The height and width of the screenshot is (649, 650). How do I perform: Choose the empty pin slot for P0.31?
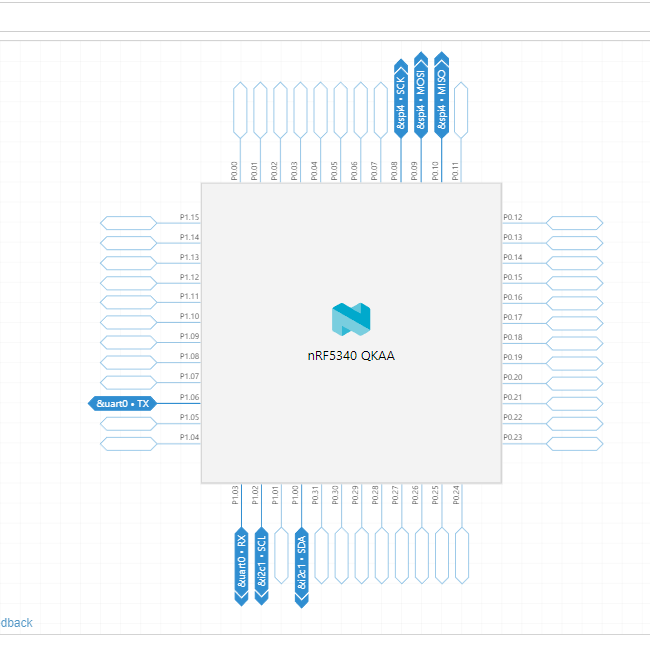pos(322,555)
